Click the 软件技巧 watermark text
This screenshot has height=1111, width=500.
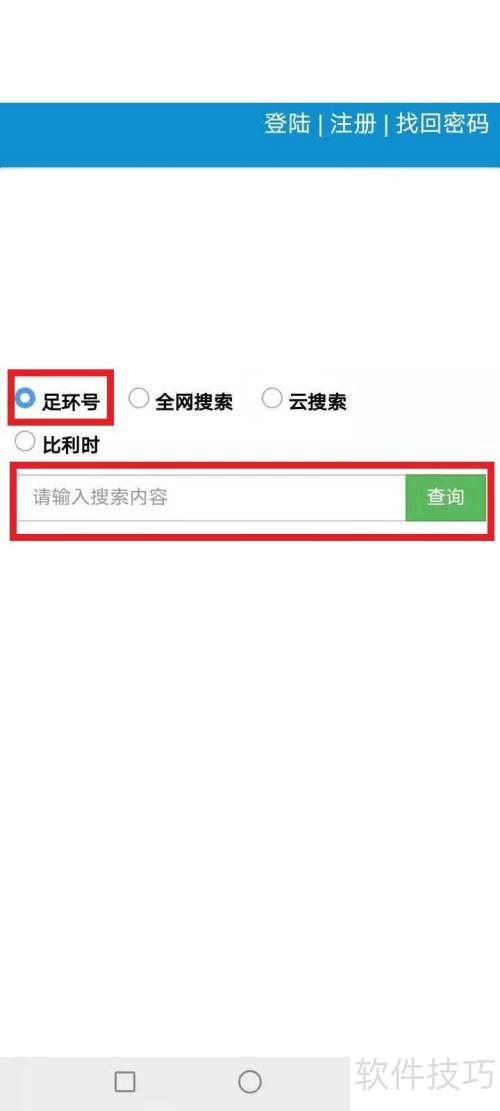coord(425,1074)
